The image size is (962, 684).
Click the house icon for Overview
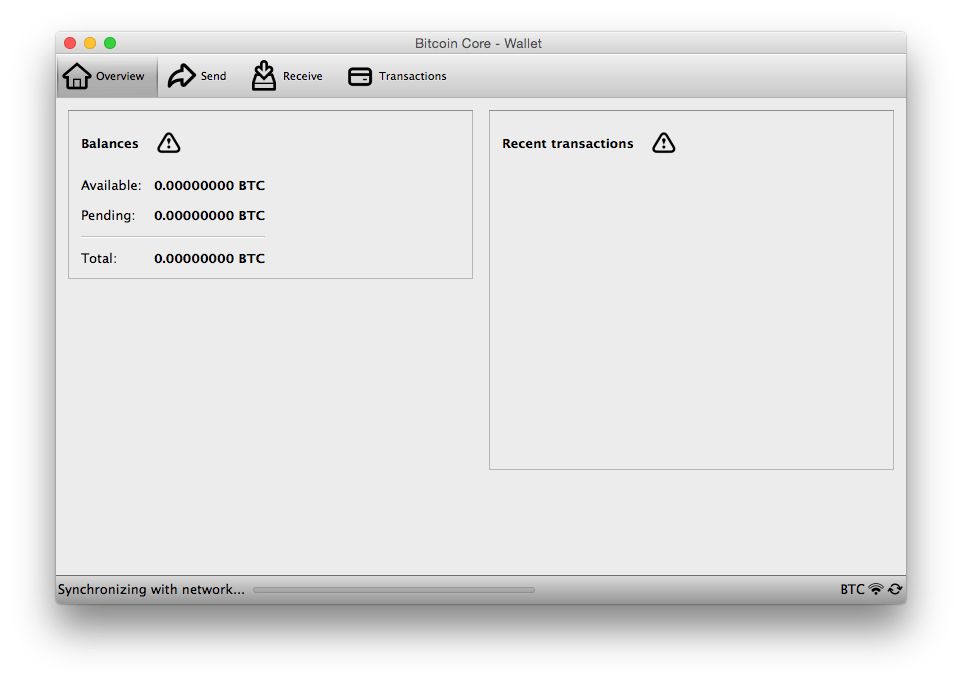[x=77, y=76]
